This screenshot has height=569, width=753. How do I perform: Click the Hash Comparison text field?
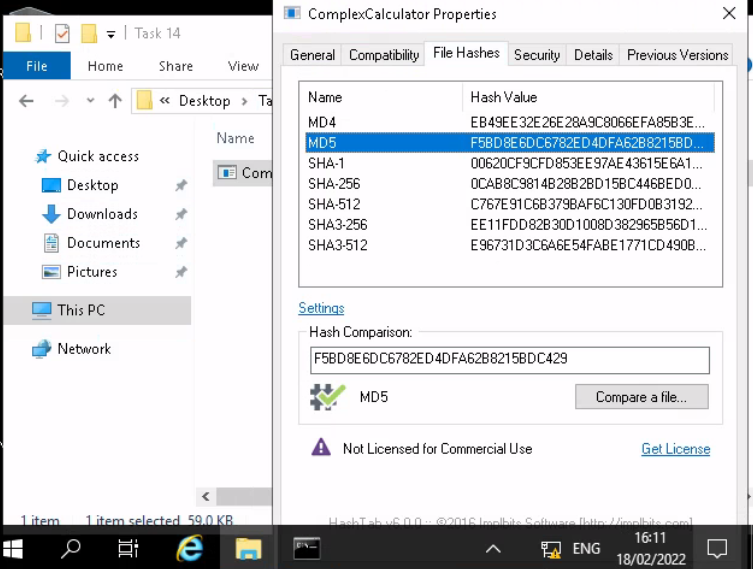[x=509, y=359]
